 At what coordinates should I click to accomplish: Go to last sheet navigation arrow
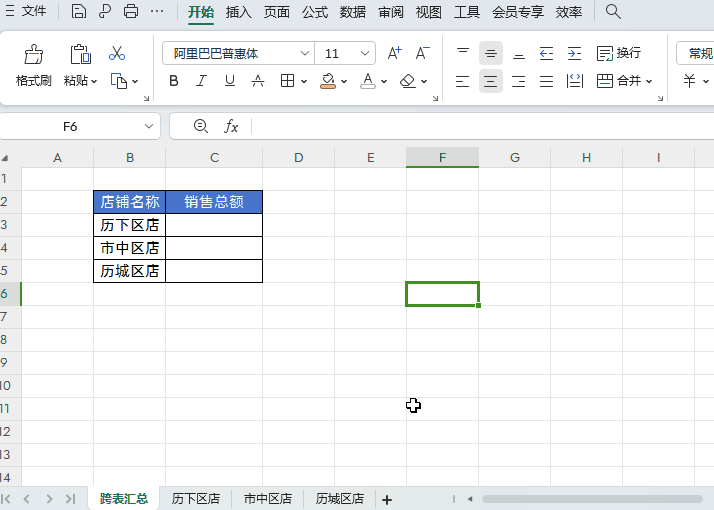(x=70, y=499)
